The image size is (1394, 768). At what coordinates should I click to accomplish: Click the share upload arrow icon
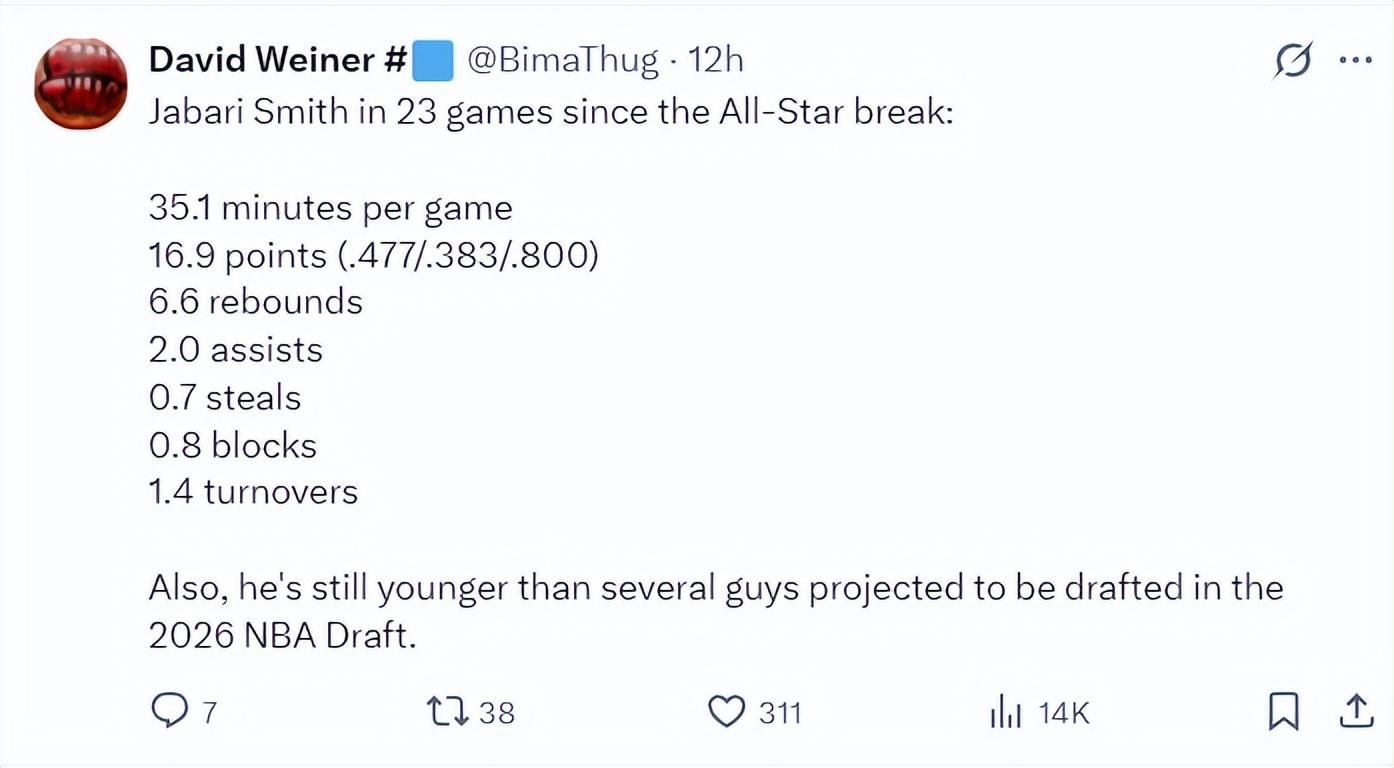[x=1355, y=712]
